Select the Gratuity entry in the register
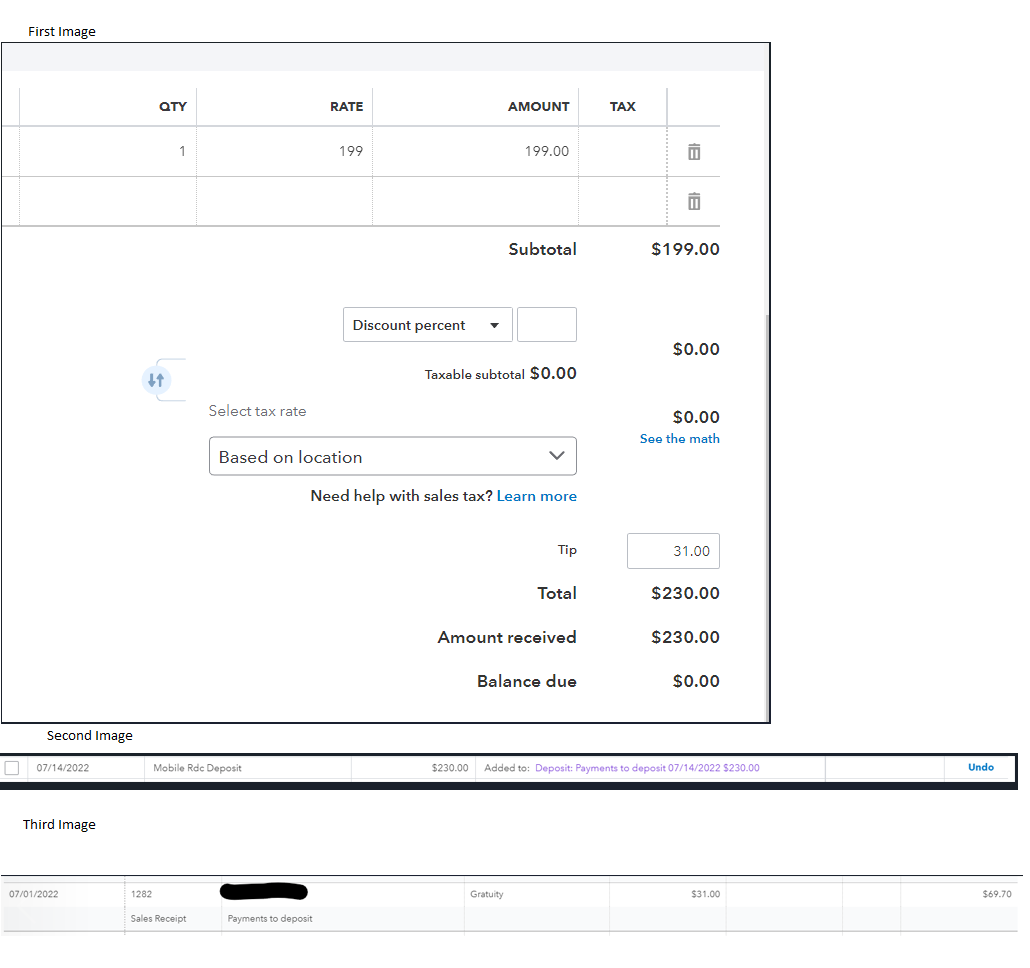This screenshot has width=1030, height=968. coord(488,893)
